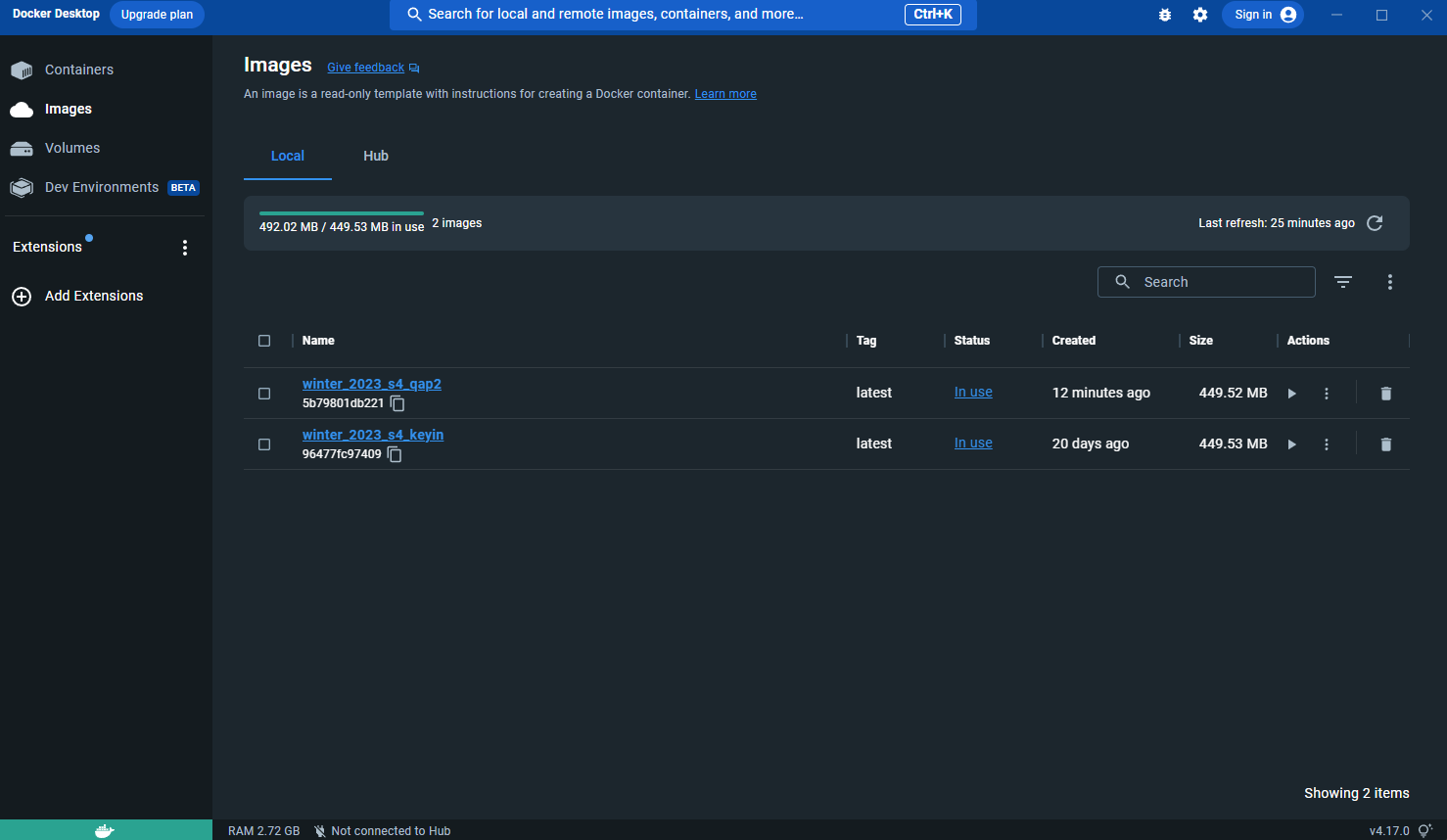Open the Extensions menu options

coord(185,247)
